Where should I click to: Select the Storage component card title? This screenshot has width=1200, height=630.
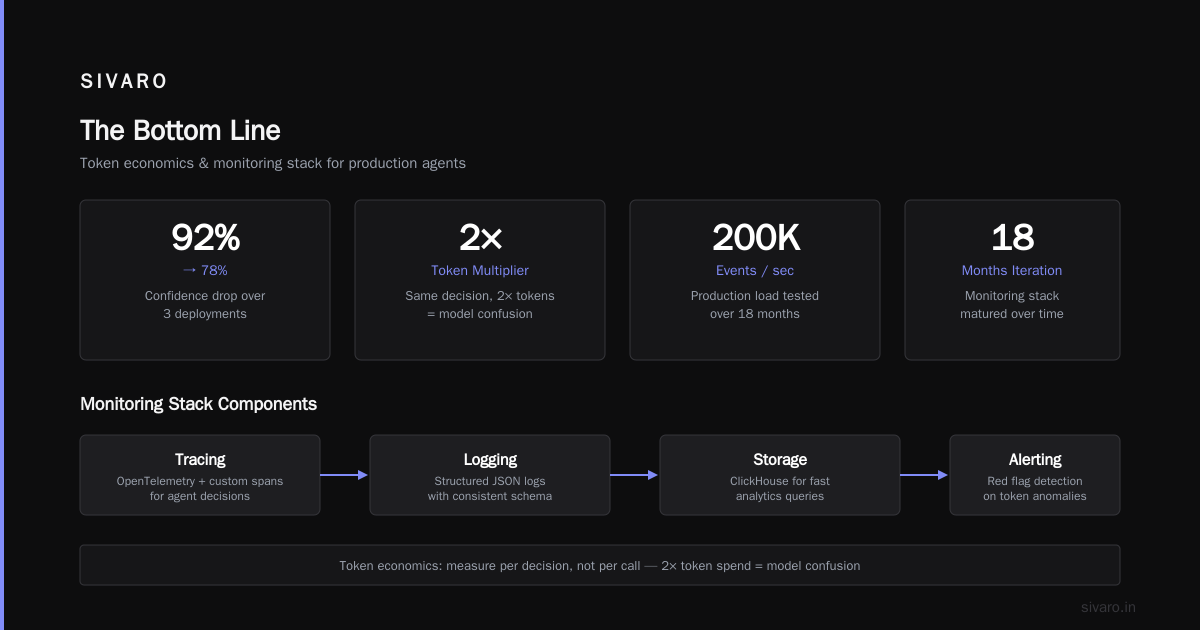tap(780, 459)
